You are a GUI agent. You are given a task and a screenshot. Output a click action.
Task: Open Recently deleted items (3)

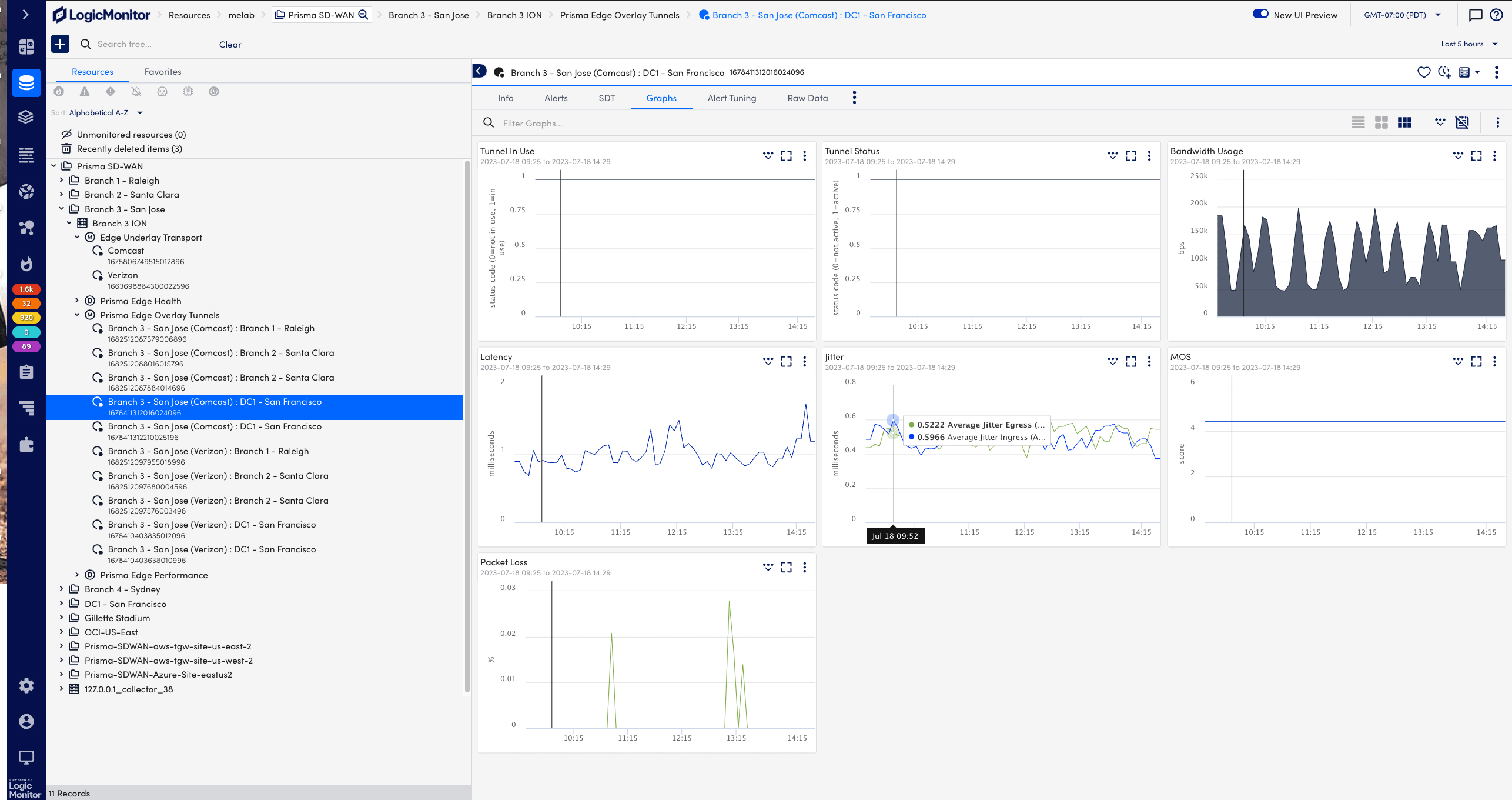[x=129, y=149]
